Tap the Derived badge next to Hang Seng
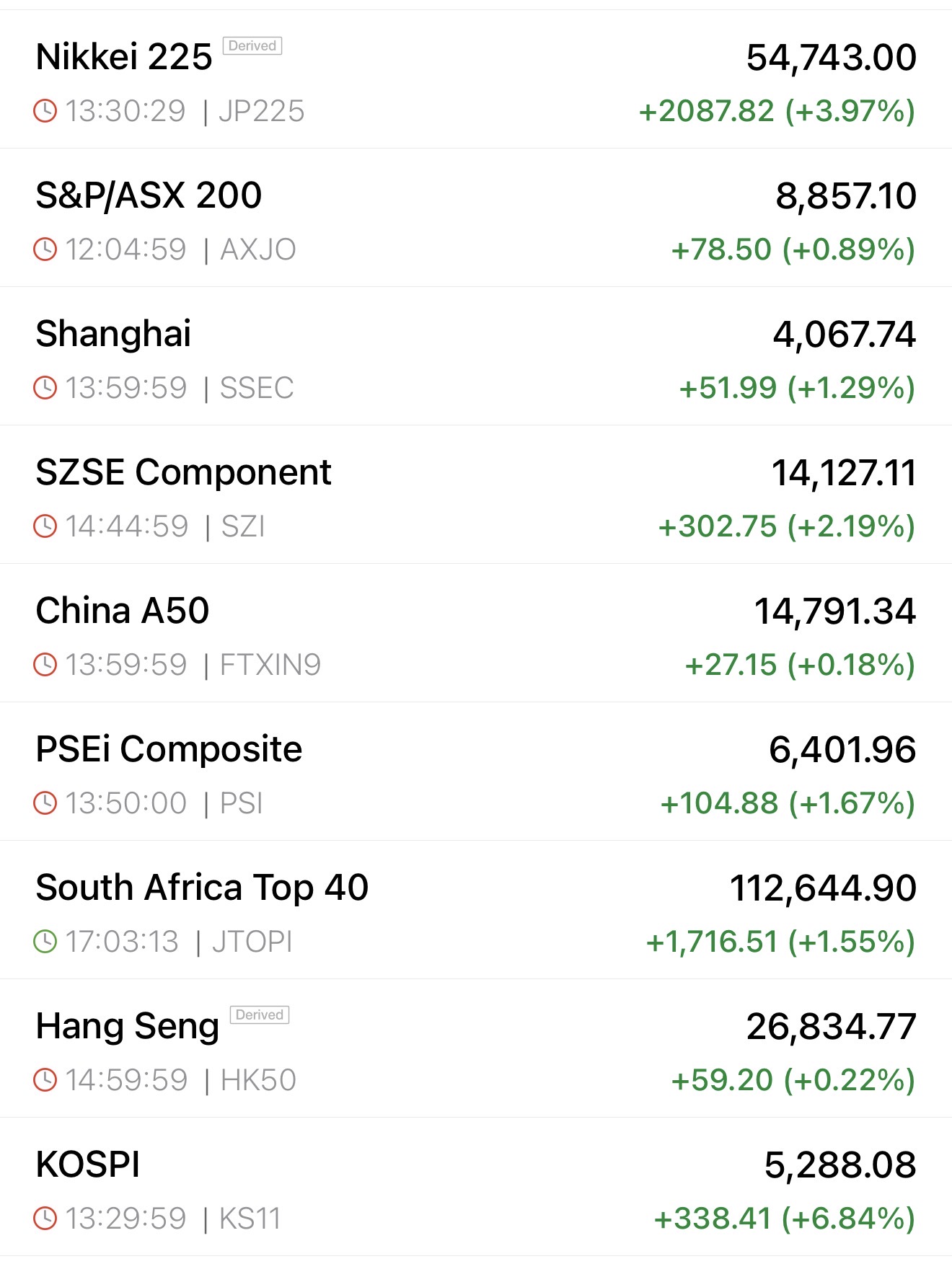 (x=259, y=1015)
